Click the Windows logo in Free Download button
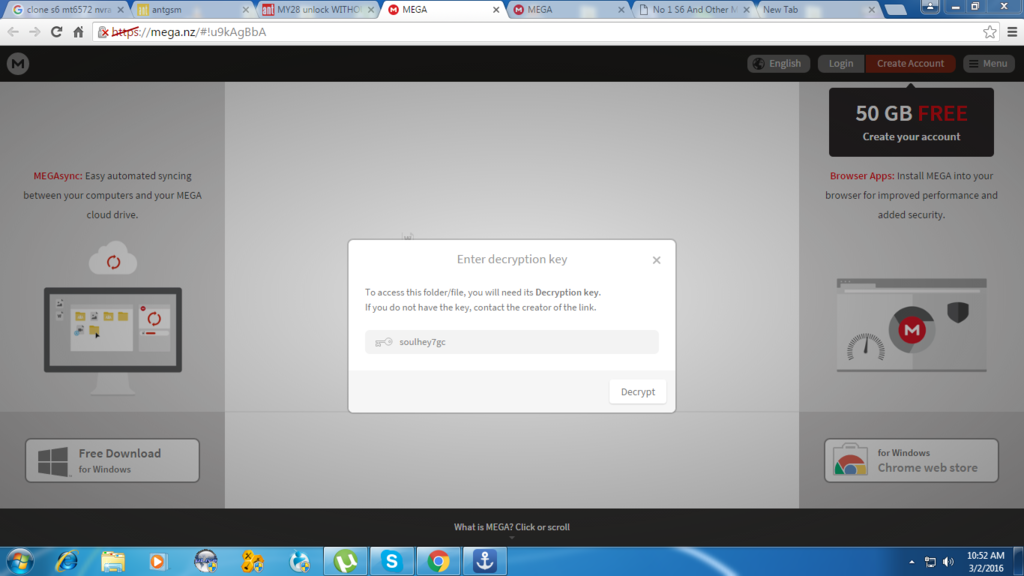This screenshot has height=576, width=1024. pyautogui.click(x=52, y=461)
